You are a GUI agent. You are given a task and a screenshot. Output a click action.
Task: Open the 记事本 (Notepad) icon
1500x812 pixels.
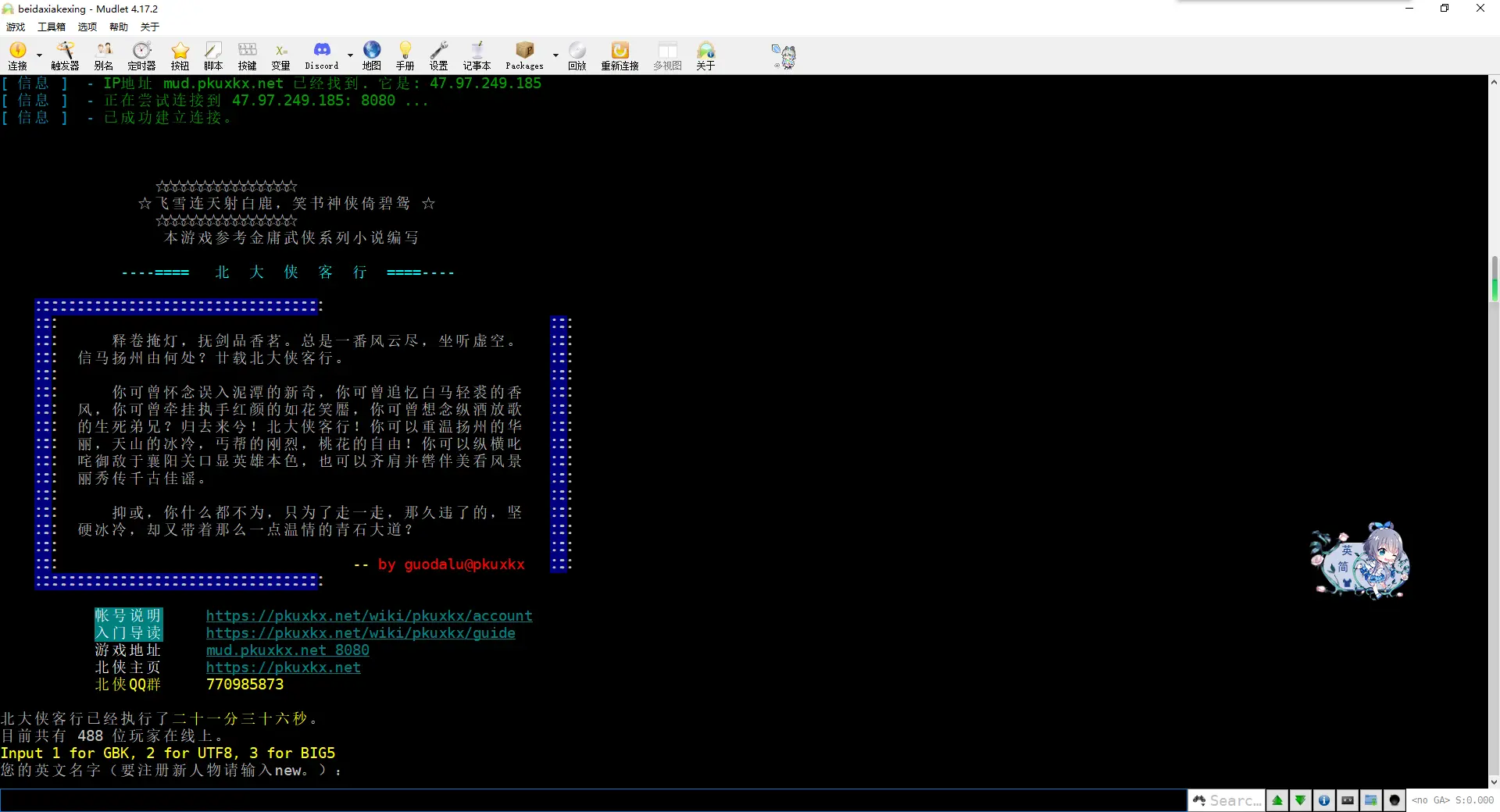(x=477, y=56)
